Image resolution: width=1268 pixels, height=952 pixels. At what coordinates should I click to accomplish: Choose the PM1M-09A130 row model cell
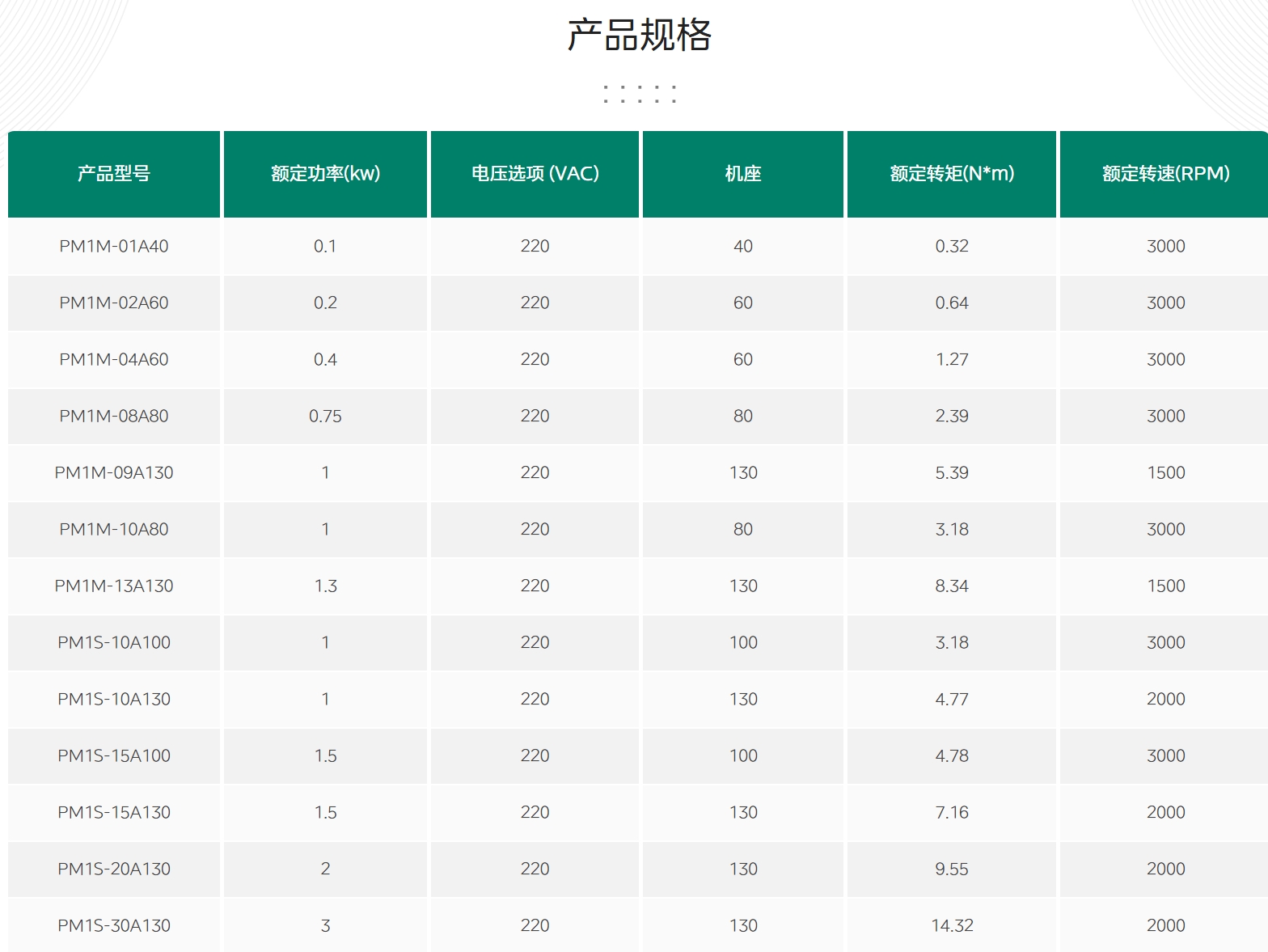(x=114, y=473)
